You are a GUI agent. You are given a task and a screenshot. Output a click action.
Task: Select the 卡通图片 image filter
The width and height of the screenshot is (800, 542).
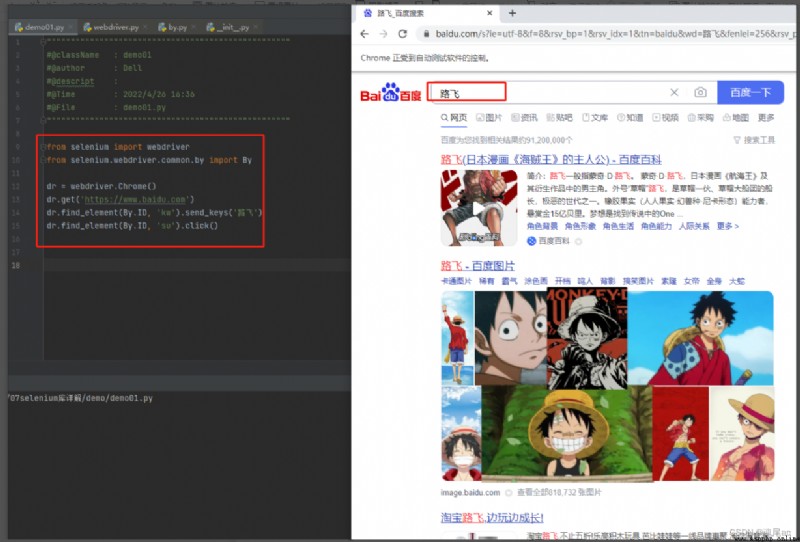point(456,281)
